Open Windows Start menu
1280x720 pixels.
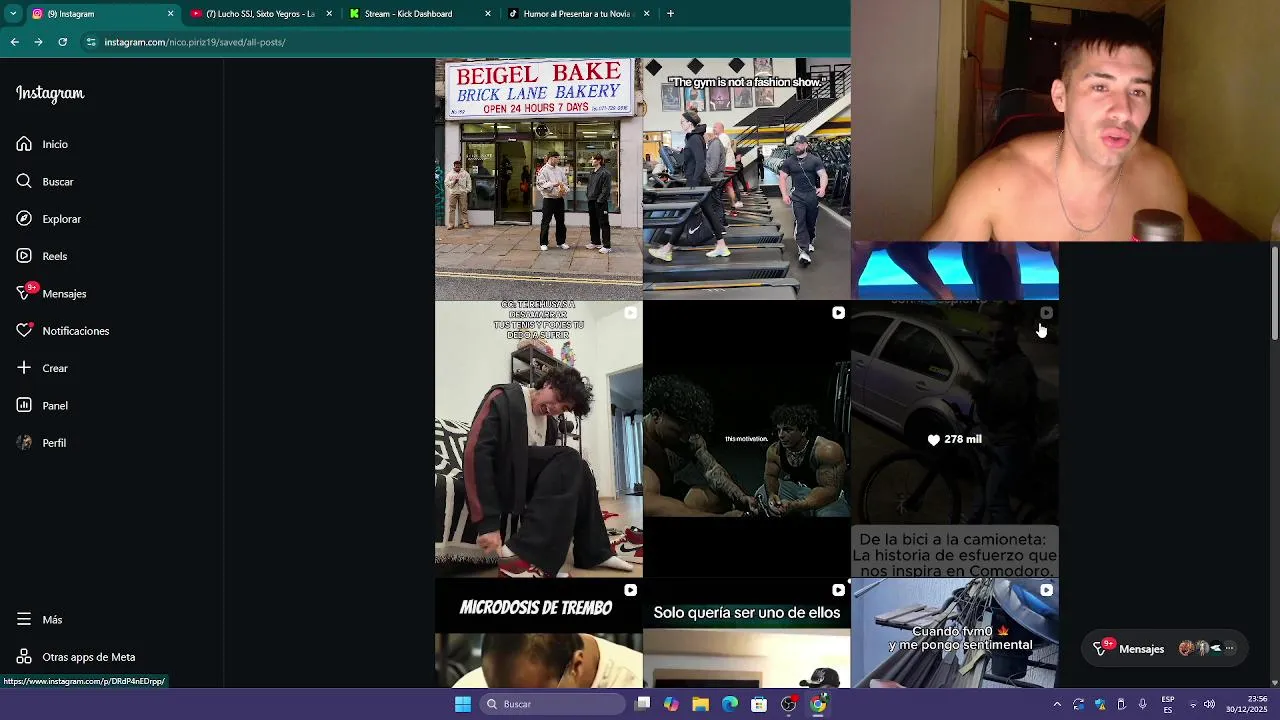click(463, 704)
